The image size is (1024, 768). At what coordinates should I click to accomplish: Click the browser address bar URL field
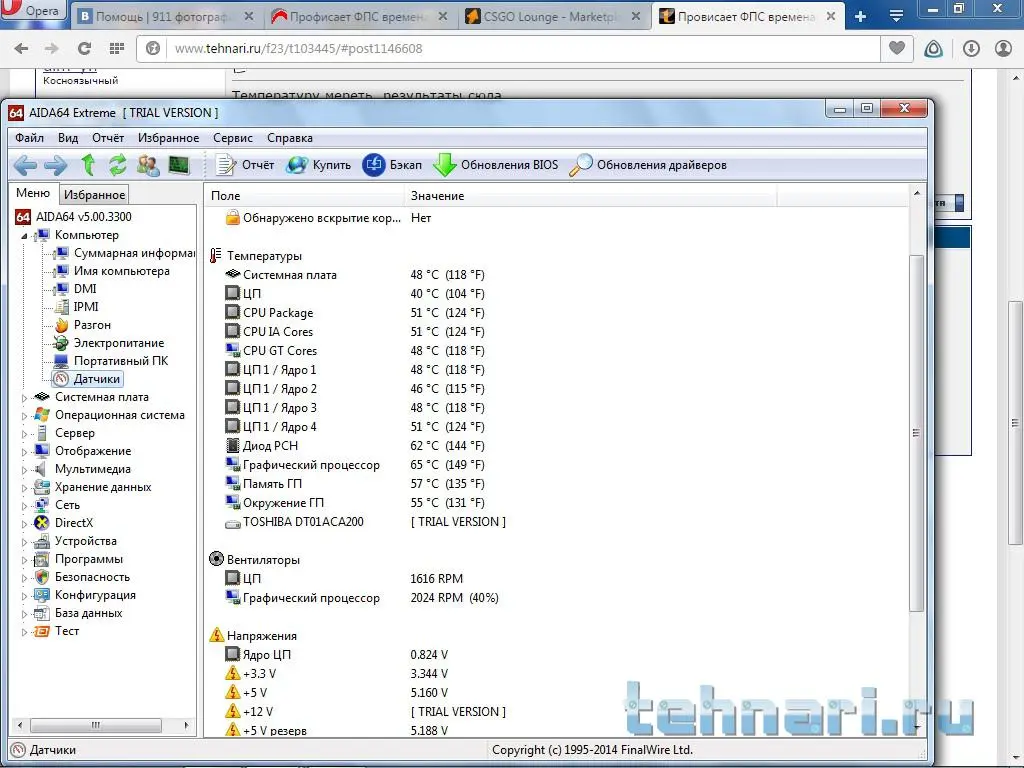[500, 48]
